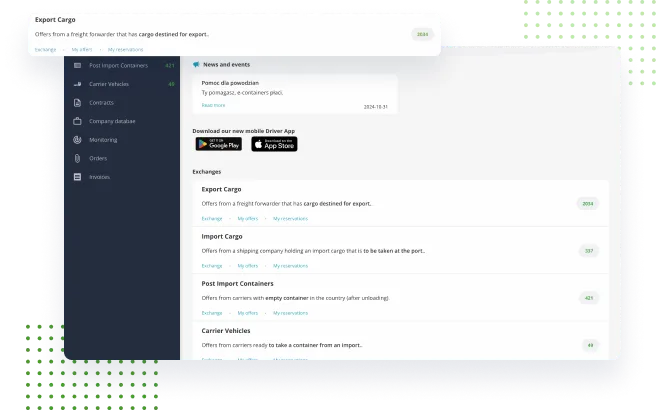Select Orders from the sidebar menu
656x411 pixels.
98,158
